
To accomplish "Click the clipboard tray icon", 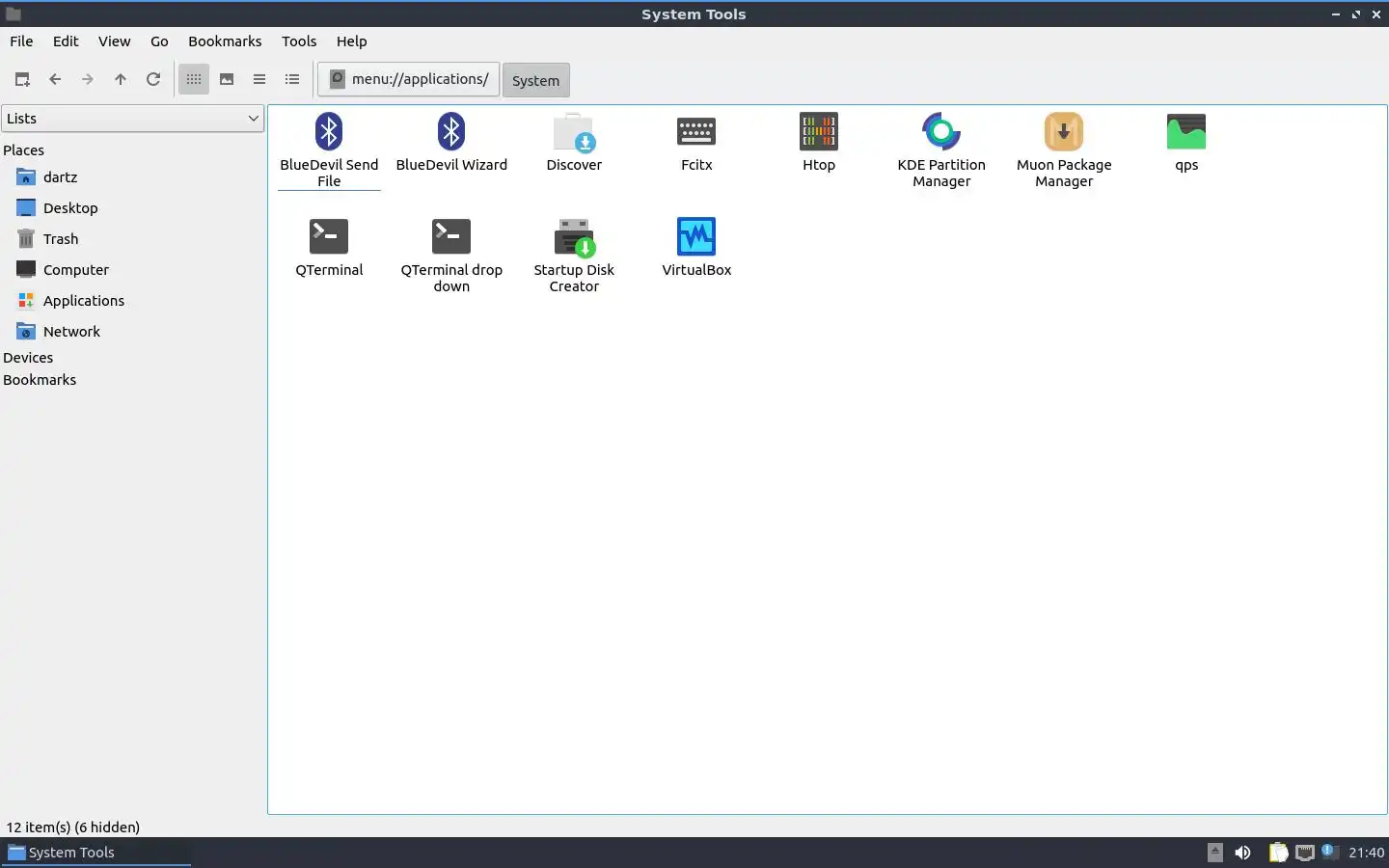I will (x=1278, y=853).
